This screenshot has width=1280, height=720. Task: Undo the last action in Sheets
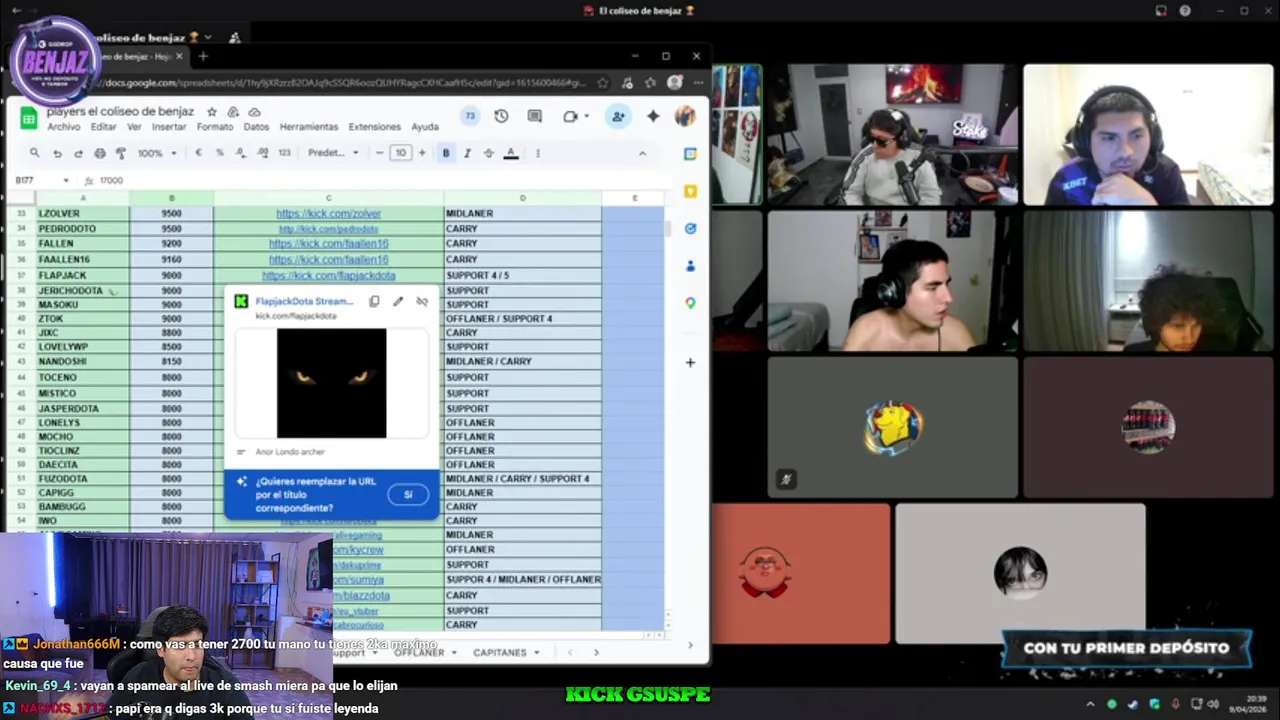(x=57, y=153)
